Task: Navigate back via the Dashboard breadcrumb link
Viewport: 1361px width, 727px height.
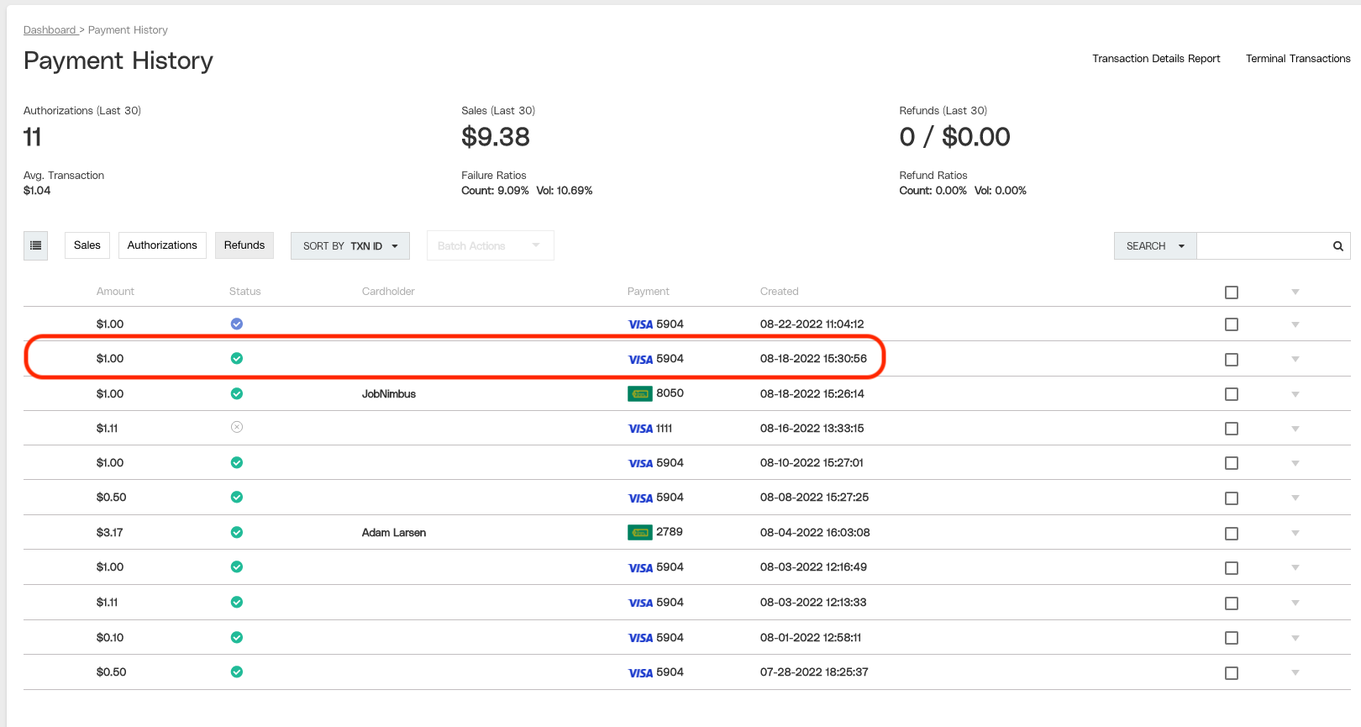Action: pos(50,30)
